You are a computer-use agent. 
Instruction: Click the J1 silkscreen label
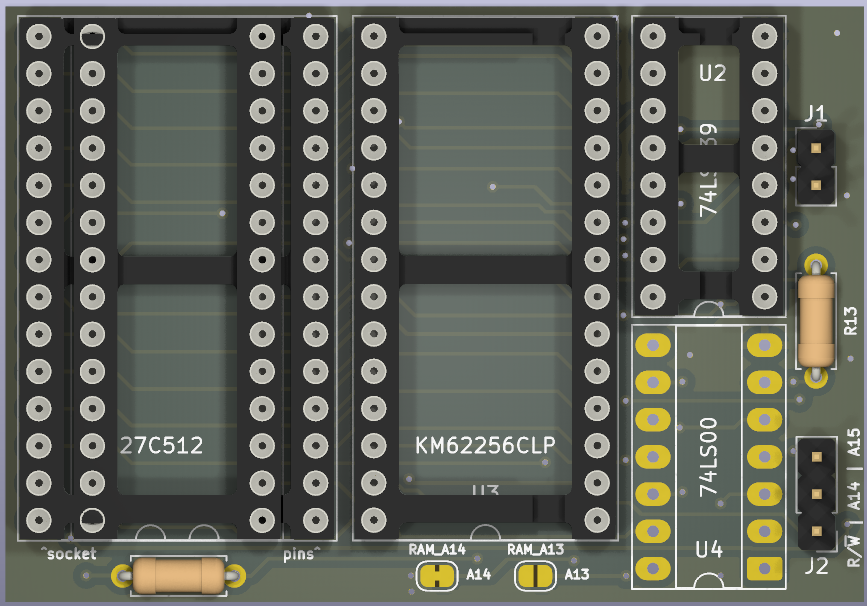click(815, 114)
